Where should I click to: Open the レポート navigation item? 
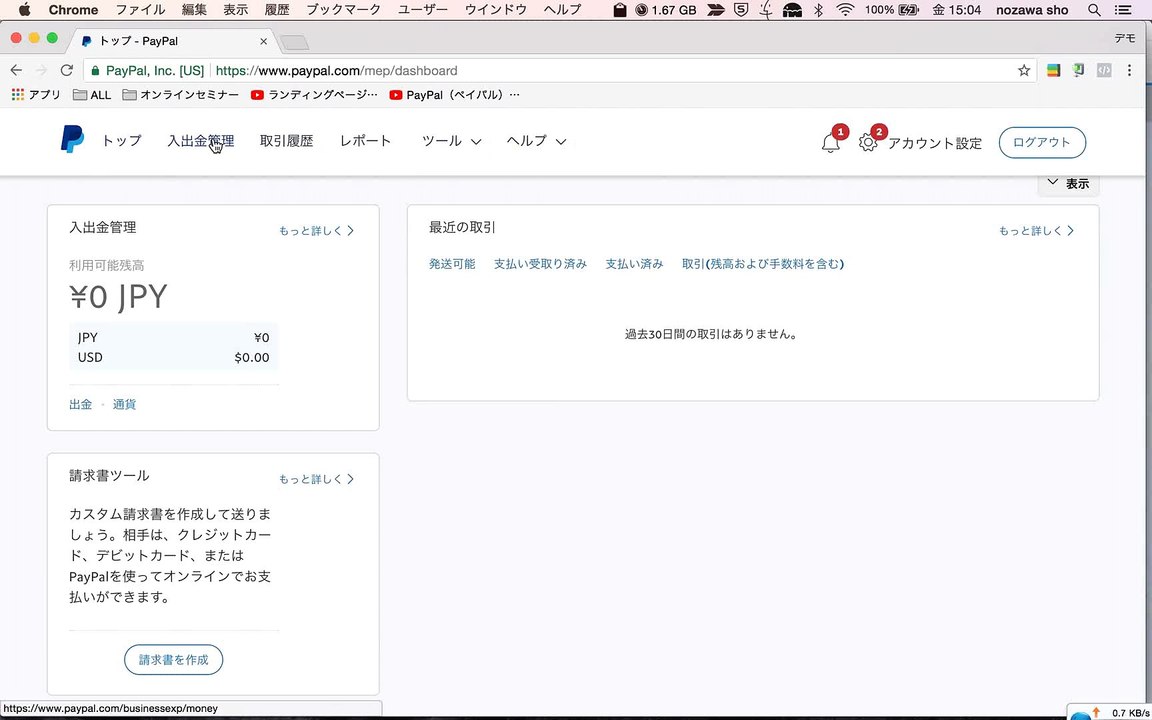tap(365, 141)
